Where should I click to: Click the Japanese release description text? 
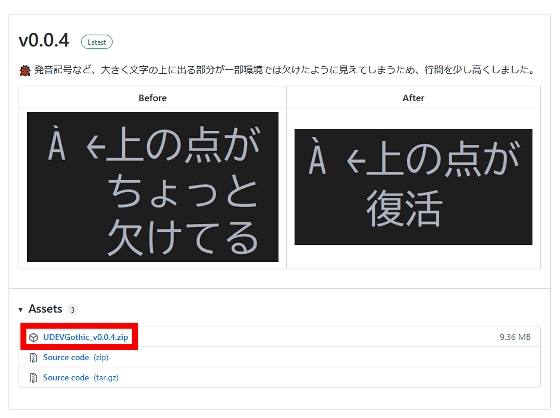tap(285, 70)
